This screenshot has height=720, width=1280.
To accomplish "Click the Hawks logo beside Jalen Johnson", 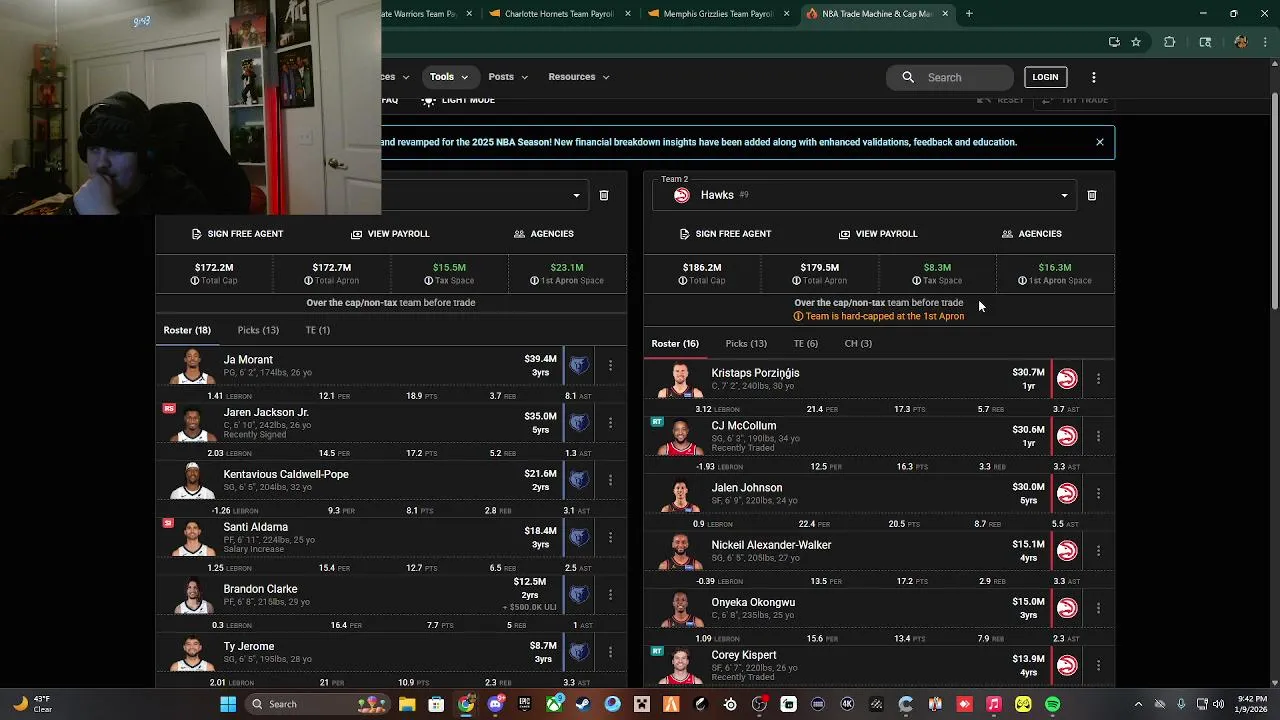I will click(1067, 493).
